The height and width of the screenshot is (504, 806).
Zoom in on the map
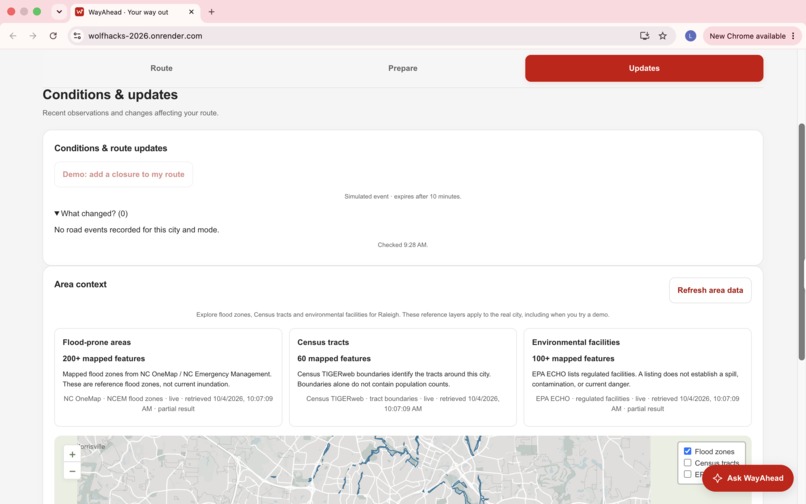72,455
